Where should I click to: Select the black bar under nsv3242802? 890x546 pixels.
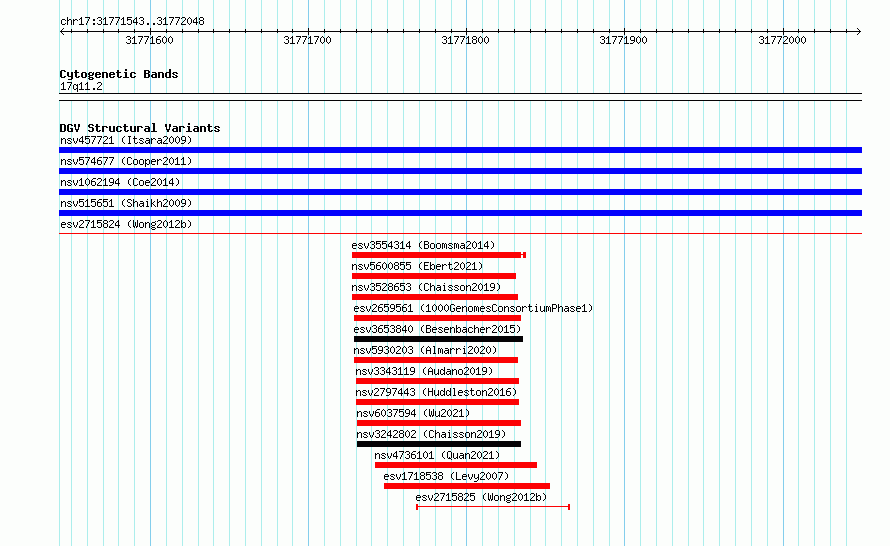pos(439,444)
